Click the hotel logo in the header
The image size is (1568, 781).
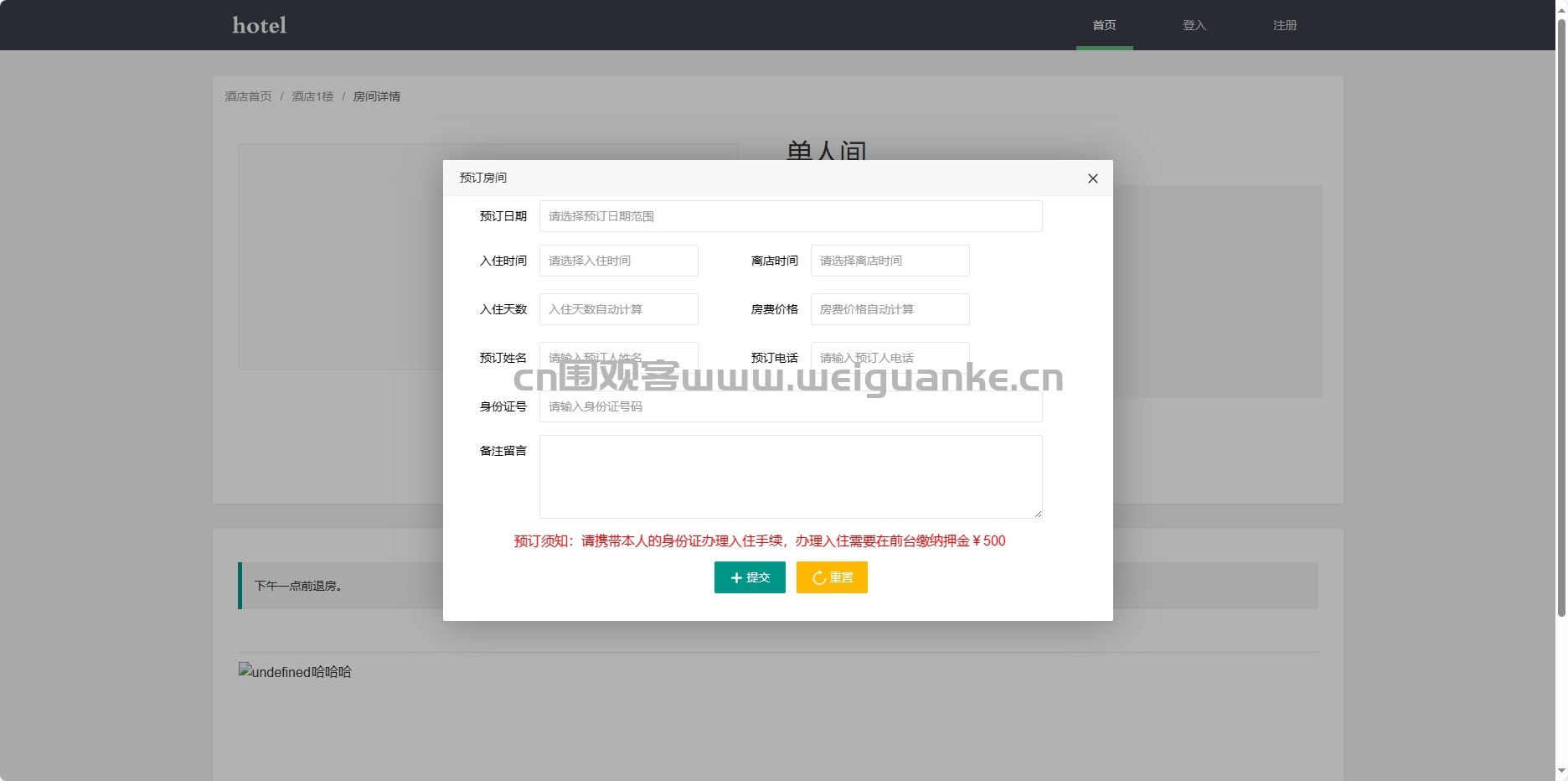[260, 25]
